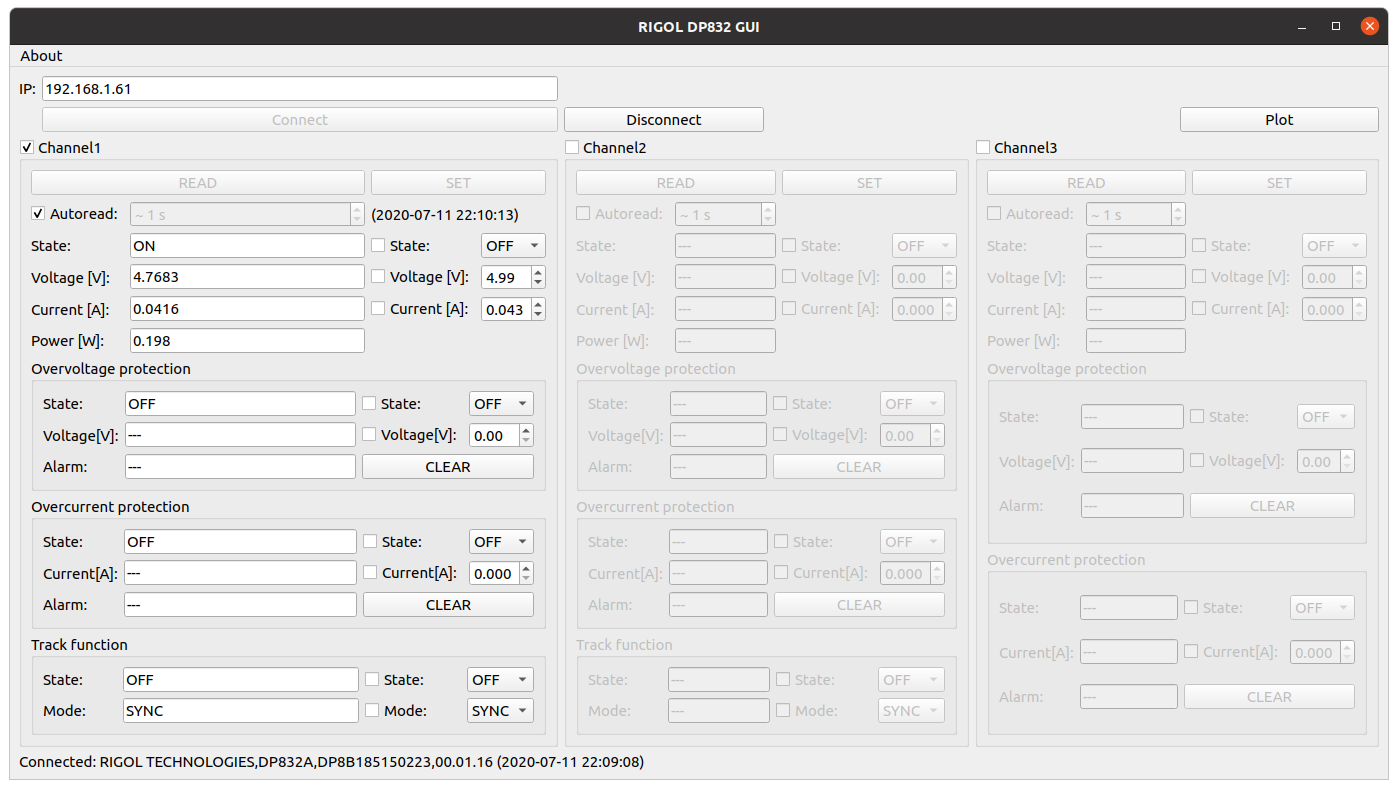
Task: Click Channel1 Power readout 0.198
Action: [x=247, y=341]
